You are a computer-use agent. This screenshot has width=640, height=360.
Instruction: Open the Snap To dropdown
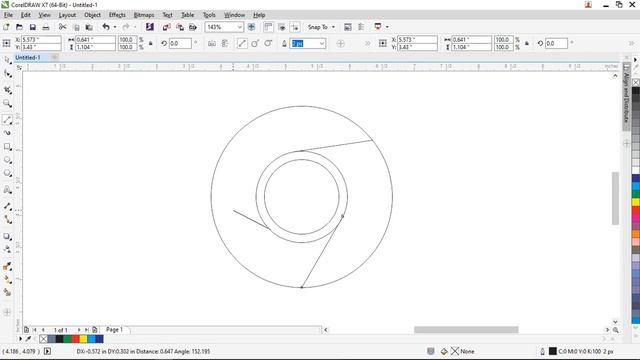tap(321, 27)
